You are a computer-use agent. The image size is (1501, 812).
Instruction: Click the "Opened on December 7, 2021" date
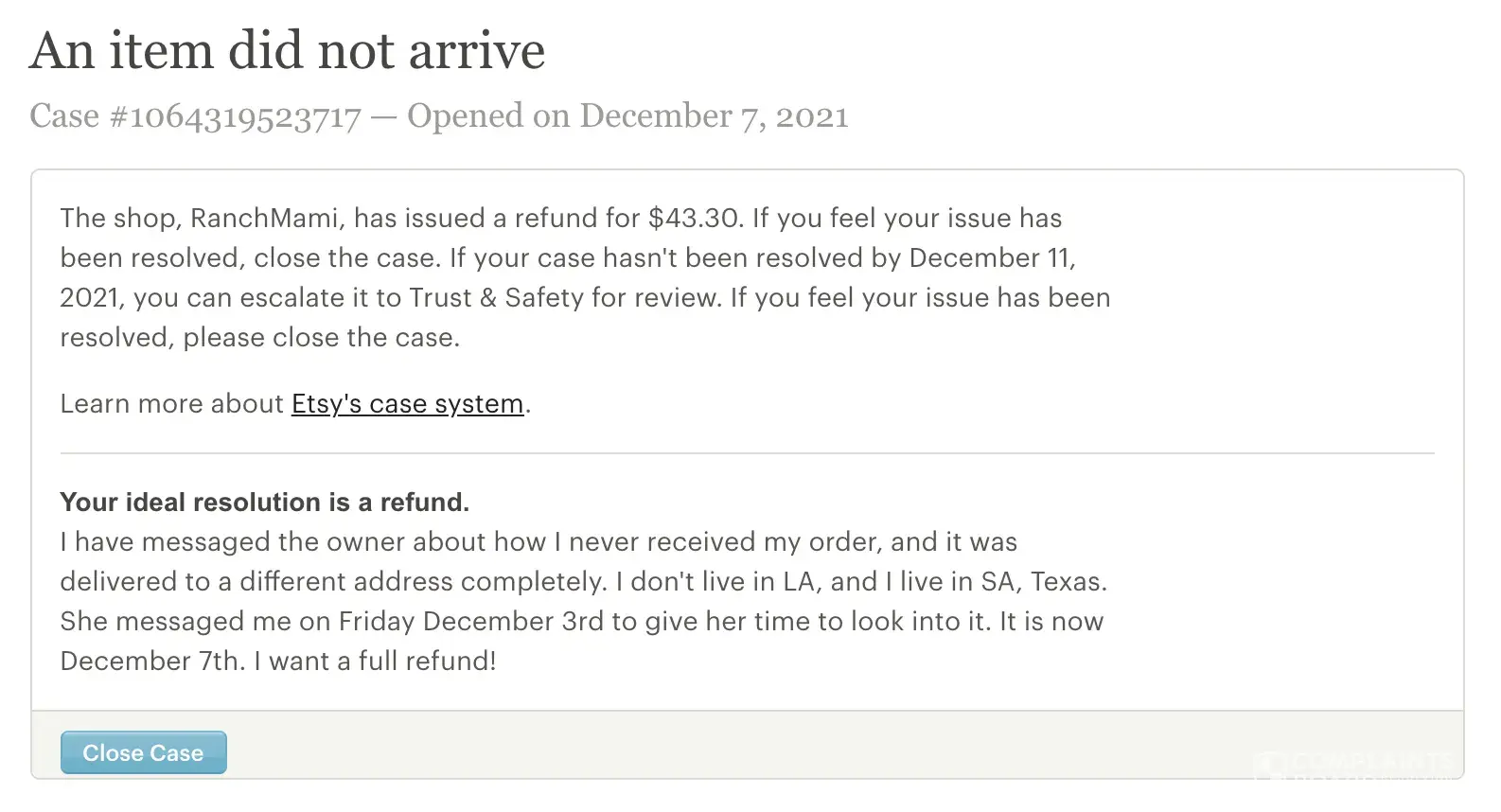click(x=627, y=116)
